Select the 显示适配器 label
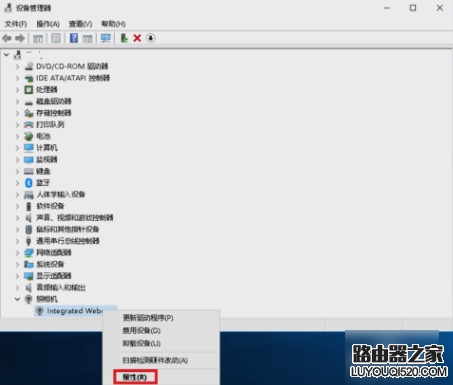453x385 pixels. pos(54,276)
